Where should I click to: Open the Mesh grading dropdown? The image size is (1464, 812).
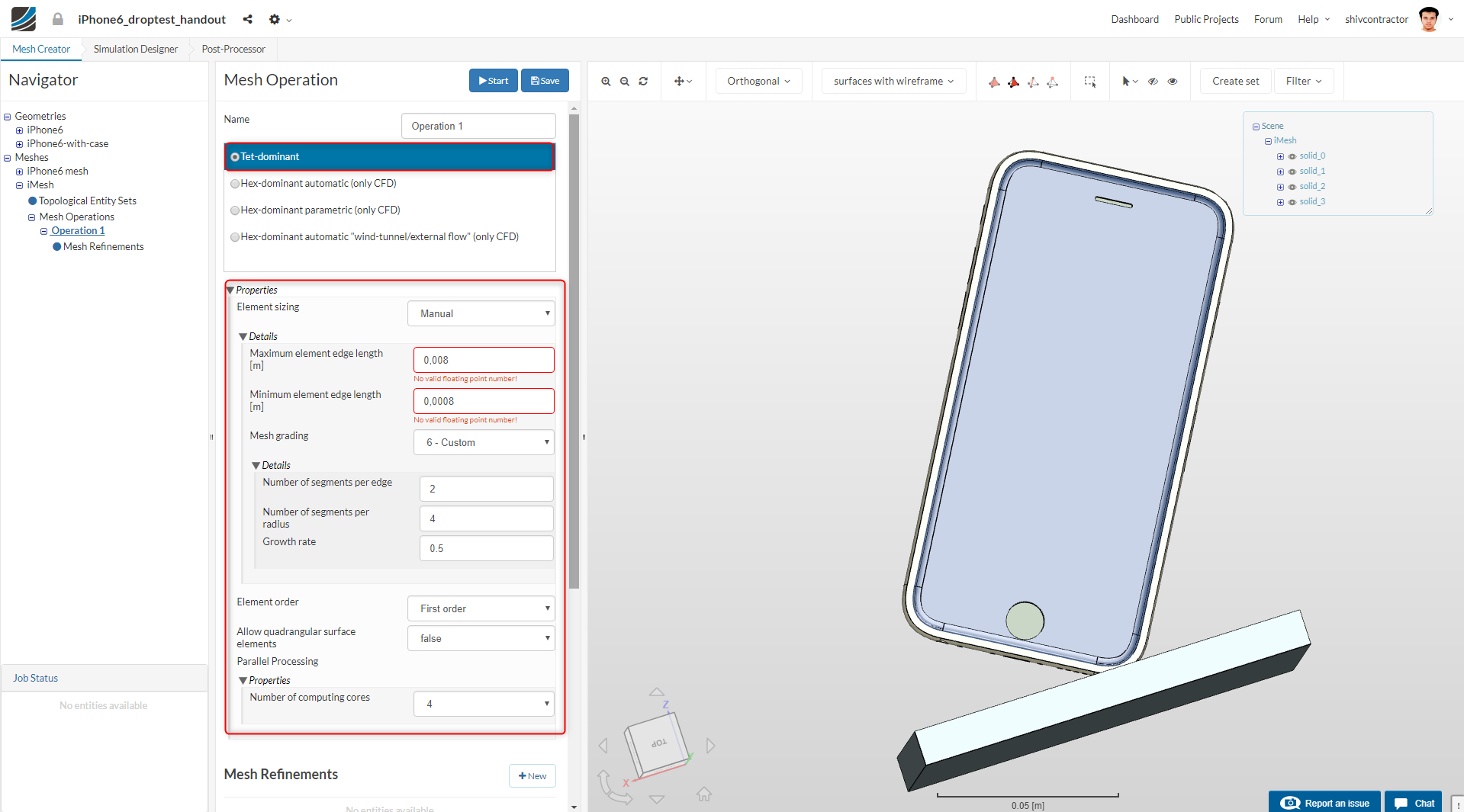[484, 442]
